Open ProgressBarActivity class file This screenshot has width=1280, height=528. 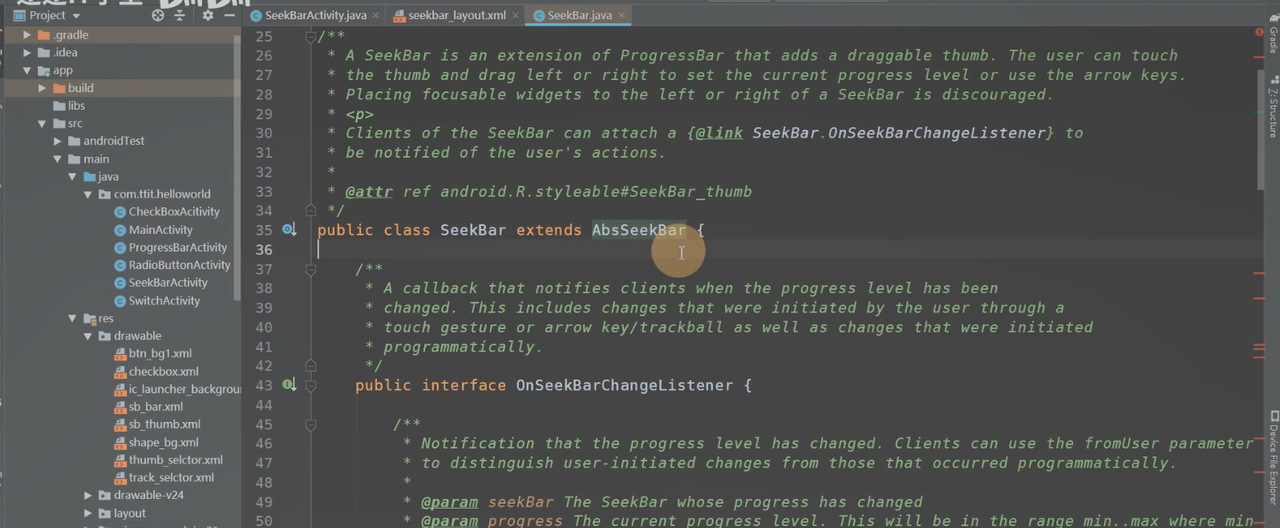pos(178,248)
